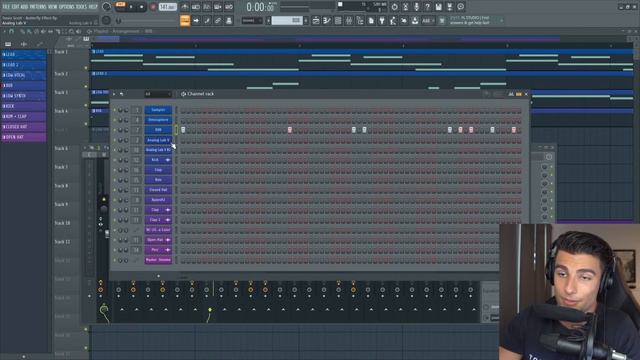Mute the 808 channel green light

(x=115, y=130)
